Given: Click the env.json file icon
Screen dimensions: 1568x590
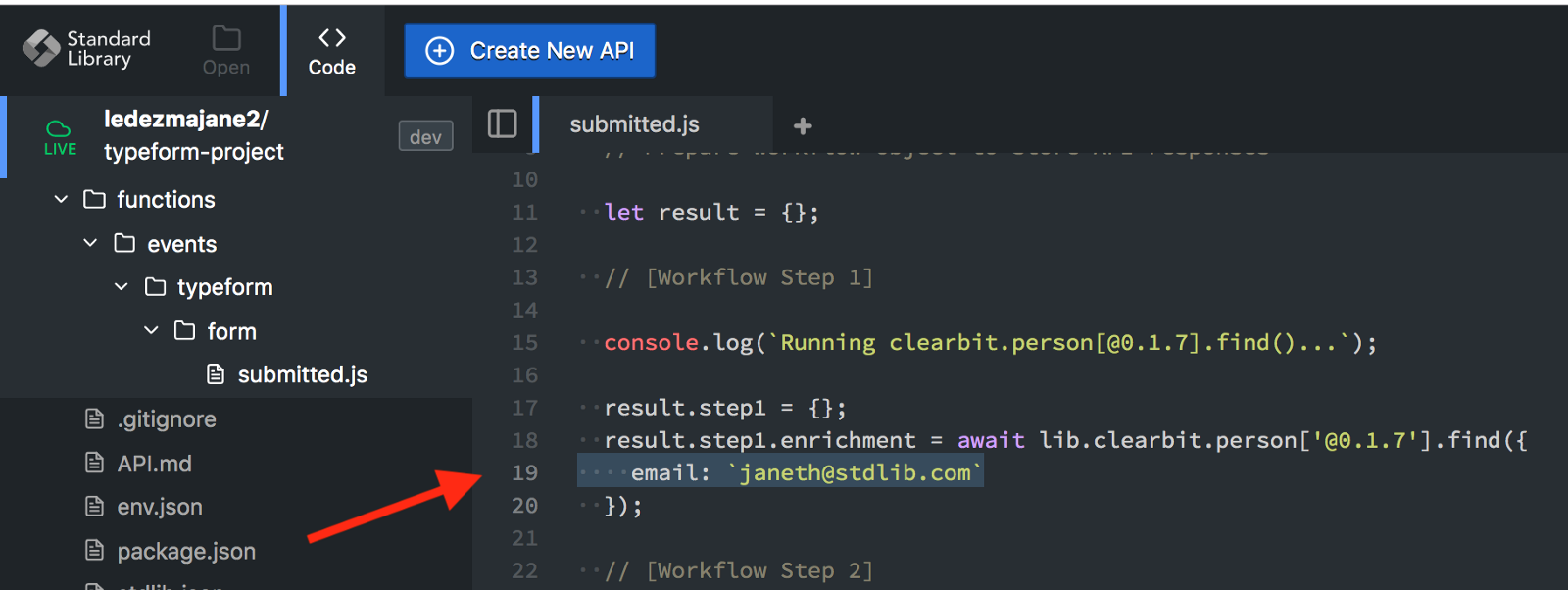Looking at the screenshot, I should [95, 507].
